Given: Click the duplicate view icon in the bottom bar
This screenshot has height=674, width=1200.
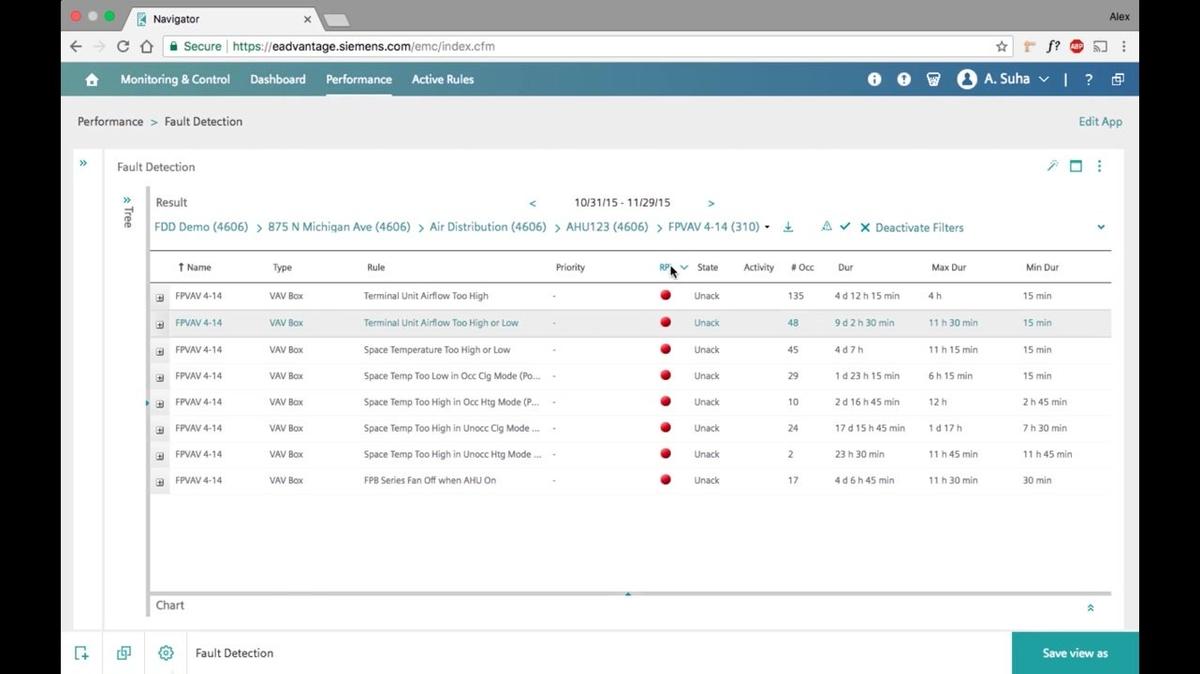Looking at the screenshot, I should pyautogui.click(x=124, y=653).
